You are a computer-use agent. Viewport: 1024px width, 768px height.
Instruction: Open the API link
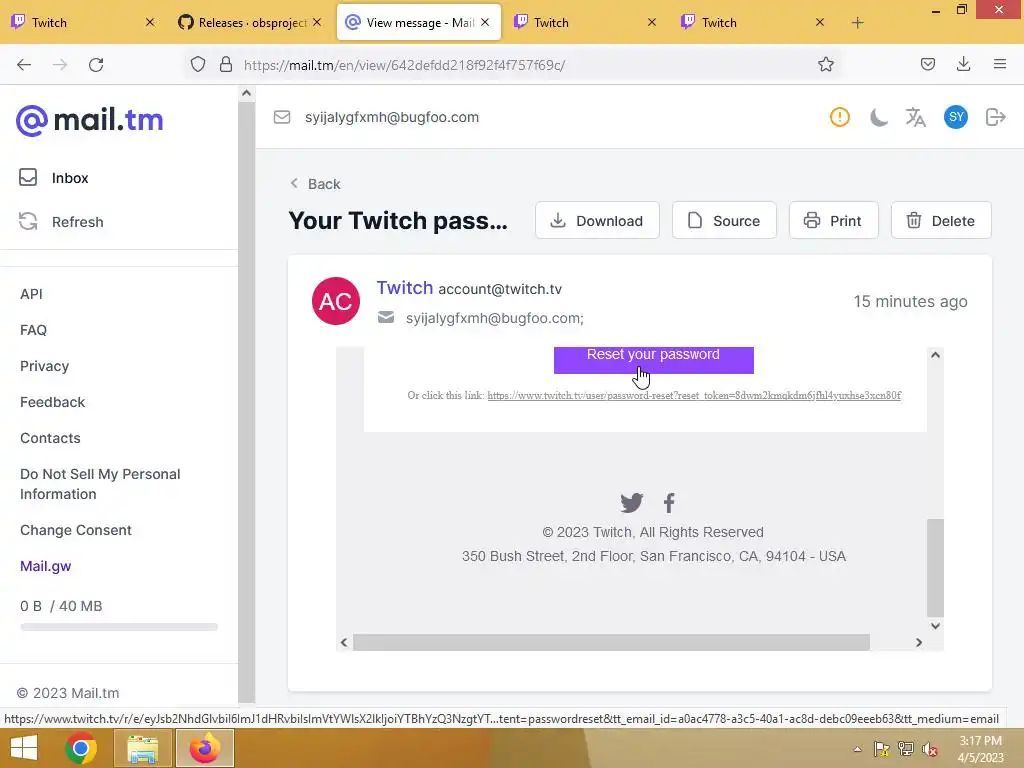31,294
